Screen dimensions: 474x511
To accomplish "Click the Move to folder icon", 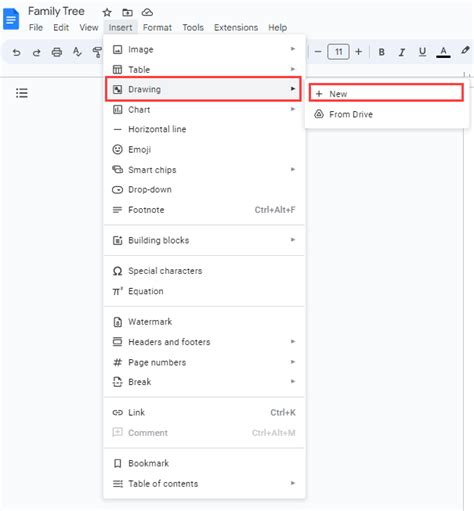I will pyautogui.click(x=127, y=13).
